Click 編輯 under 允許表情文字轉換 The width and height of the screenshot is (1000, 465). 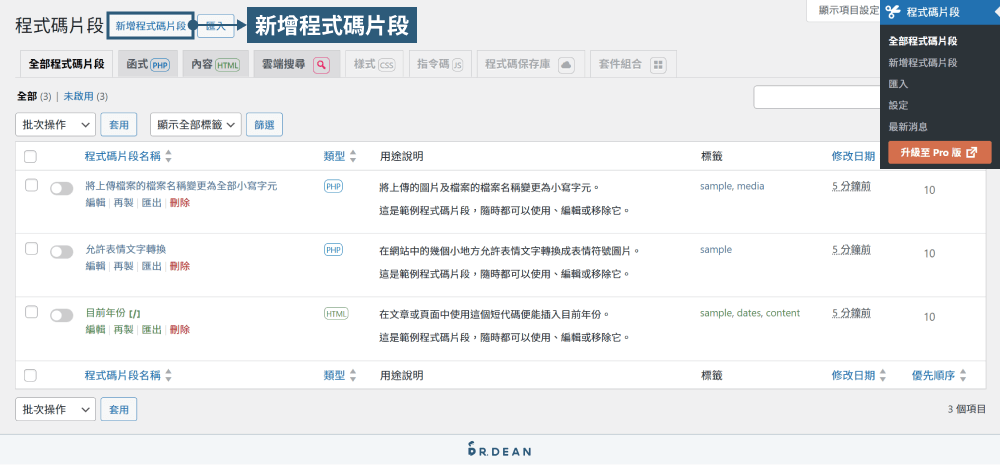[x=96, y=266]
